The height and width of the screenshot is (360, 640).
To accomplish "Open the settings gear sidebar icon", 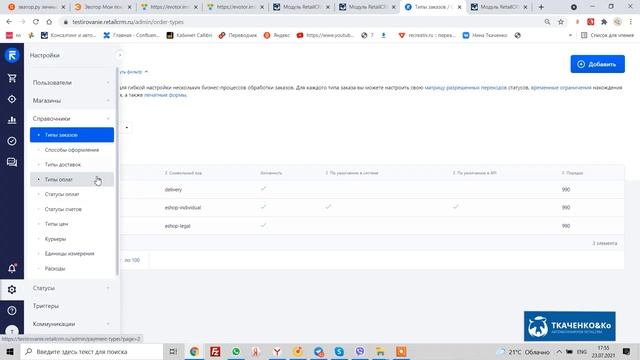I will point(12,289).
